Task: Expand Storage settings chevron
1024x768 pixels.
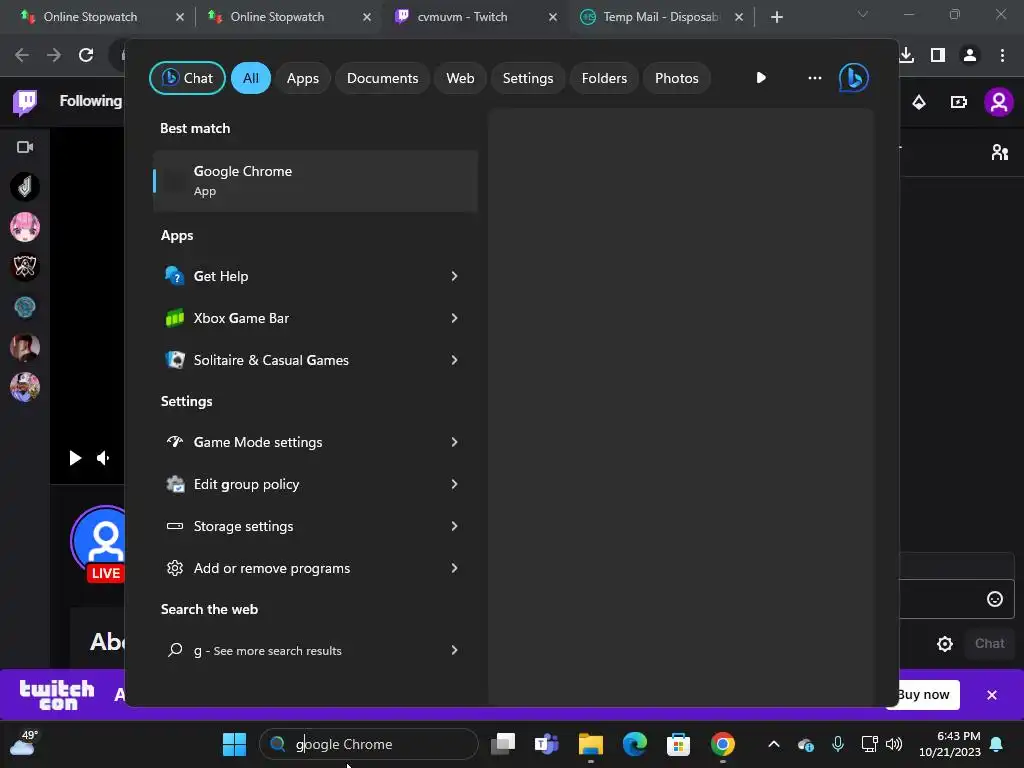Action: pyautogui.click(x=454, y=526)
